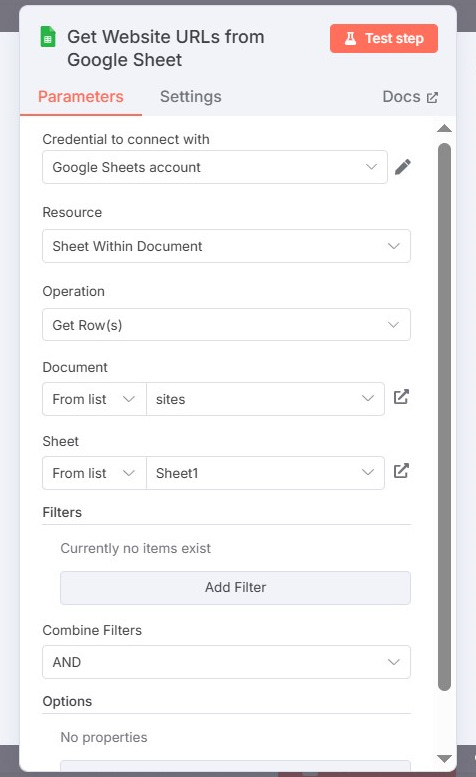Screen dimensions: 476x777
Task: Switch to the Settings tab
Action: click(x=191, y=97)
